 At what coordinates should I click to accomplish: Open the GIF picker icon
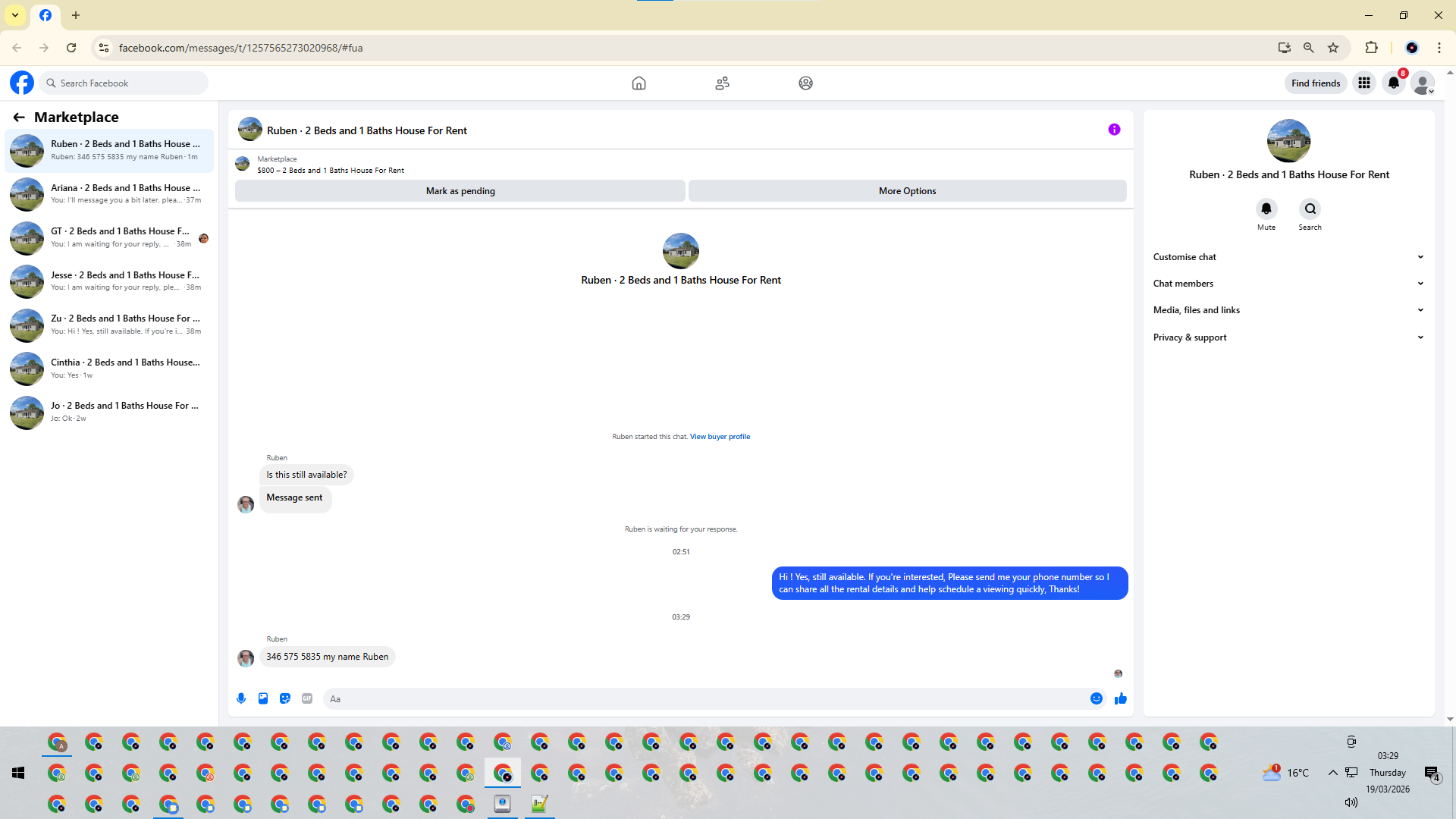[307, 698]
